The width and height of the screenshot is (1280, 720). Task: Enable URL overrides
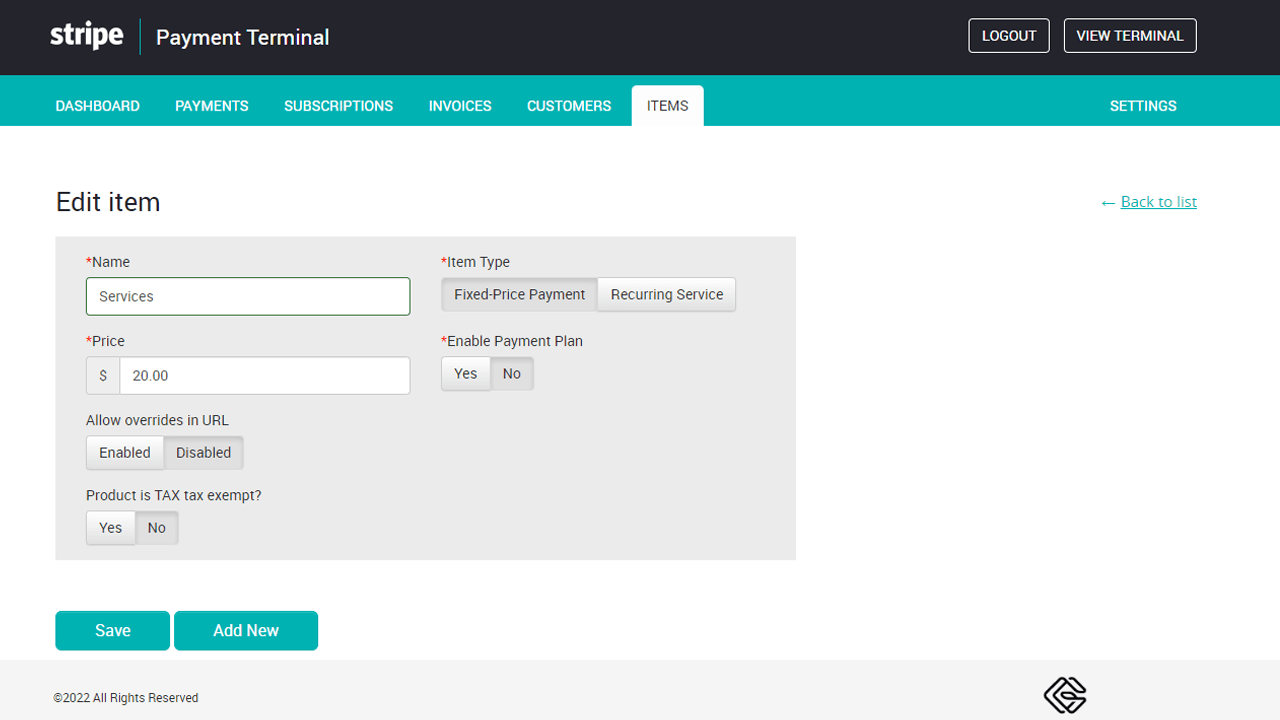point(124,452)
